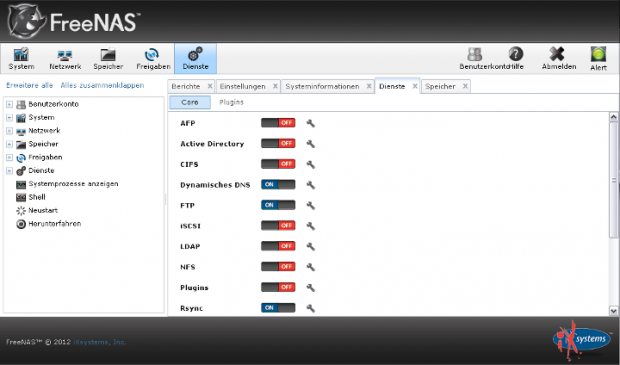The image size is (620, 365).
Task: Toggle the NFS service switch
Action: [x=278, y=267]
